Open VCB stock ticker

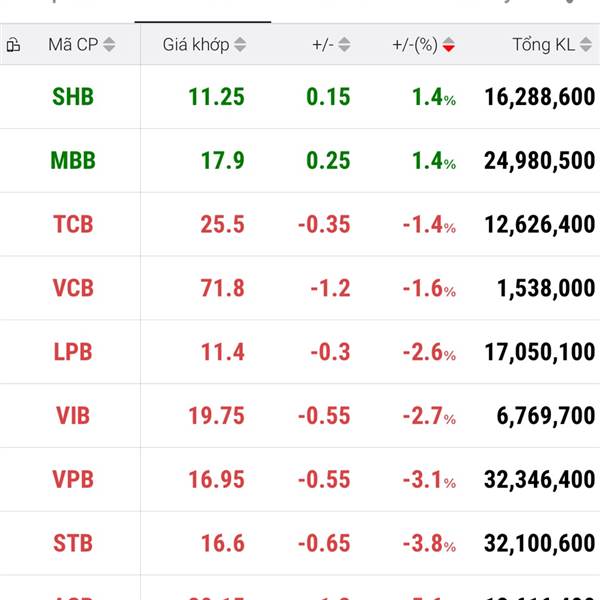click(x=73, y=288)
